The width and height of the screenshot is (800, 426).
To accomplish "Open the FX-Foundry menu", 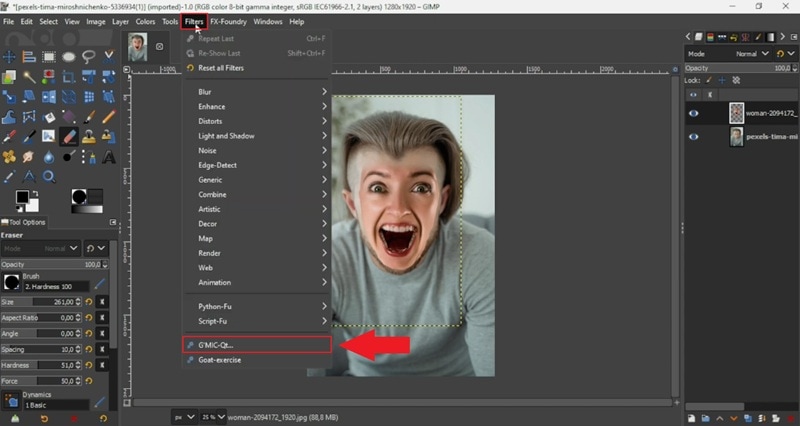I will point(228,21).
